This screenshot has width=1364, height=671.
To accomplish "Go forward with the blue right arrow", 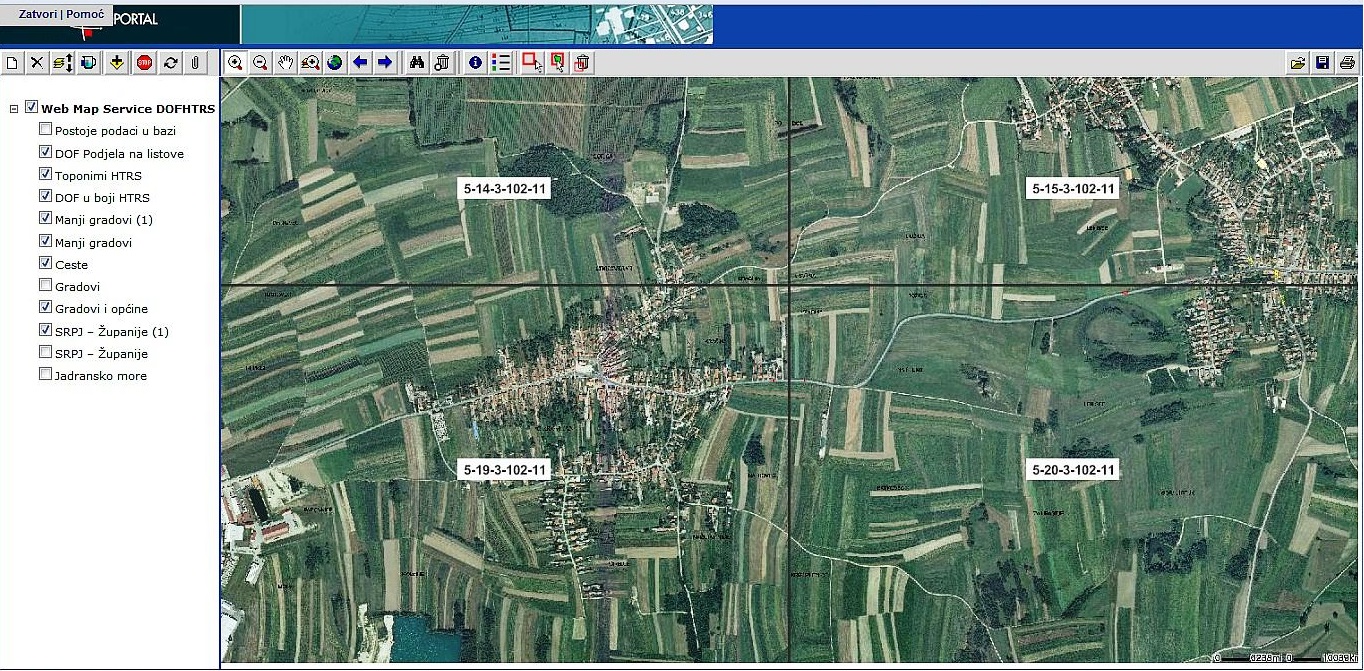I will [386, 62].
